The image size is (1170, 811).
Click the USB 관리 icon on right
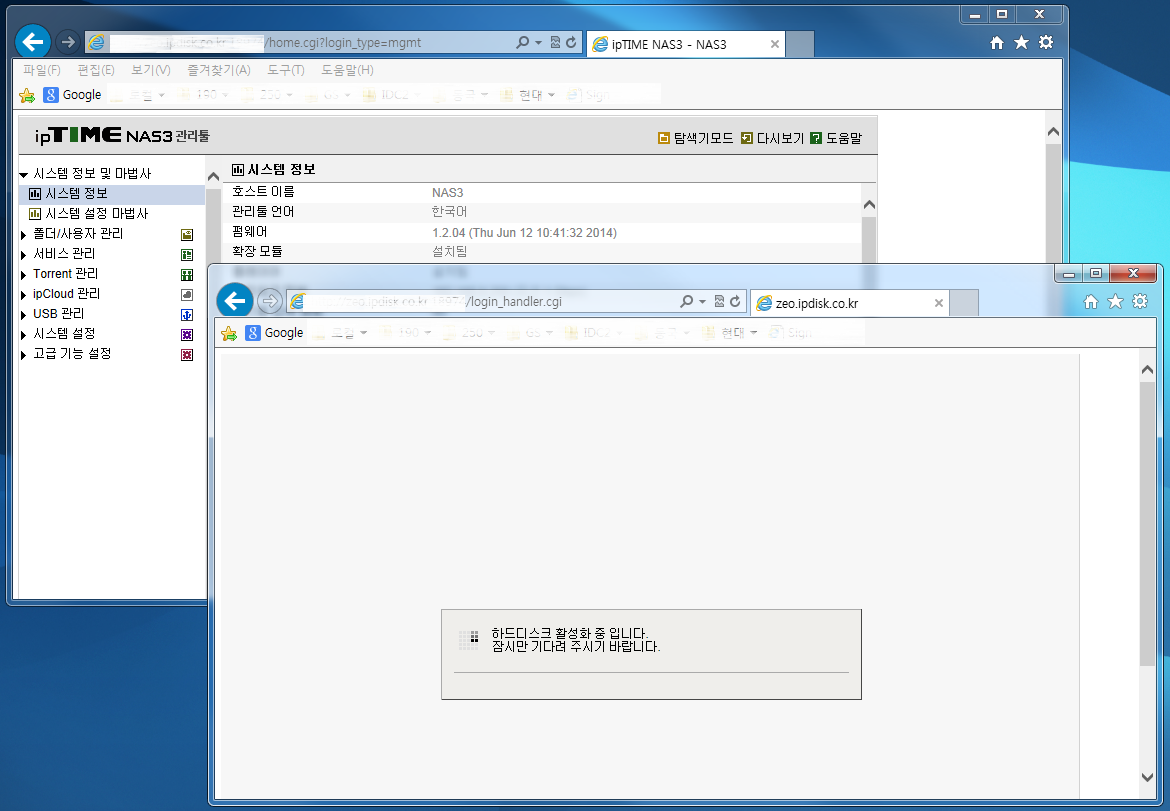tap(187, 315)
